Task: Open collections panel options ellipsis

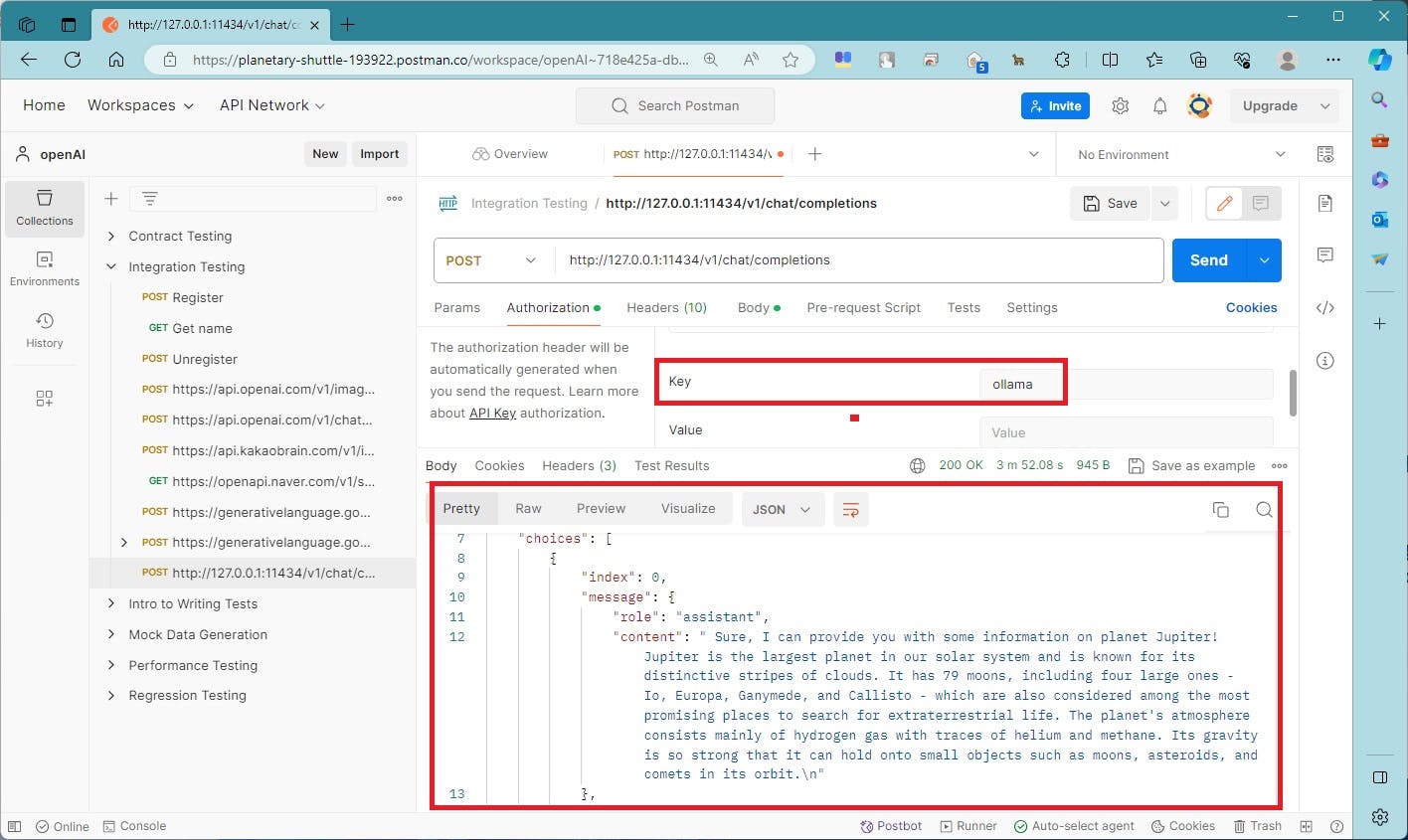Action: click(x=395, y=199)
